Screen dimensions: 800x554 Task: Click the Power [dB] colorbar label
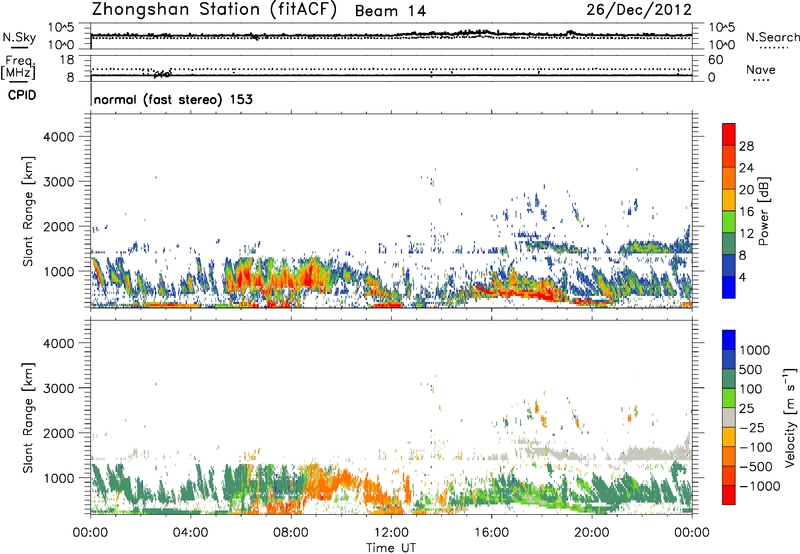point(763,211)
